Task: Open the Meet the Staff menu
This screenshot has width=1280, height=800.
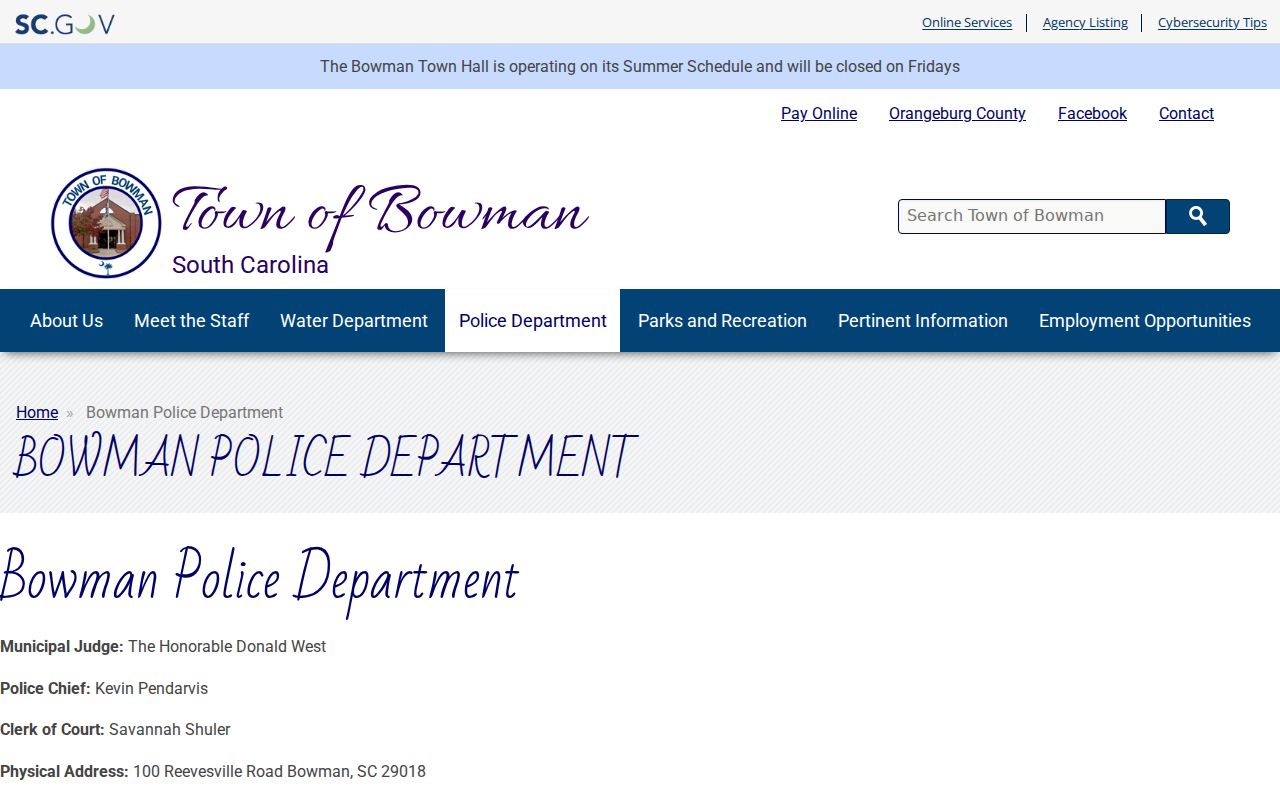Action: click(192, 321)
